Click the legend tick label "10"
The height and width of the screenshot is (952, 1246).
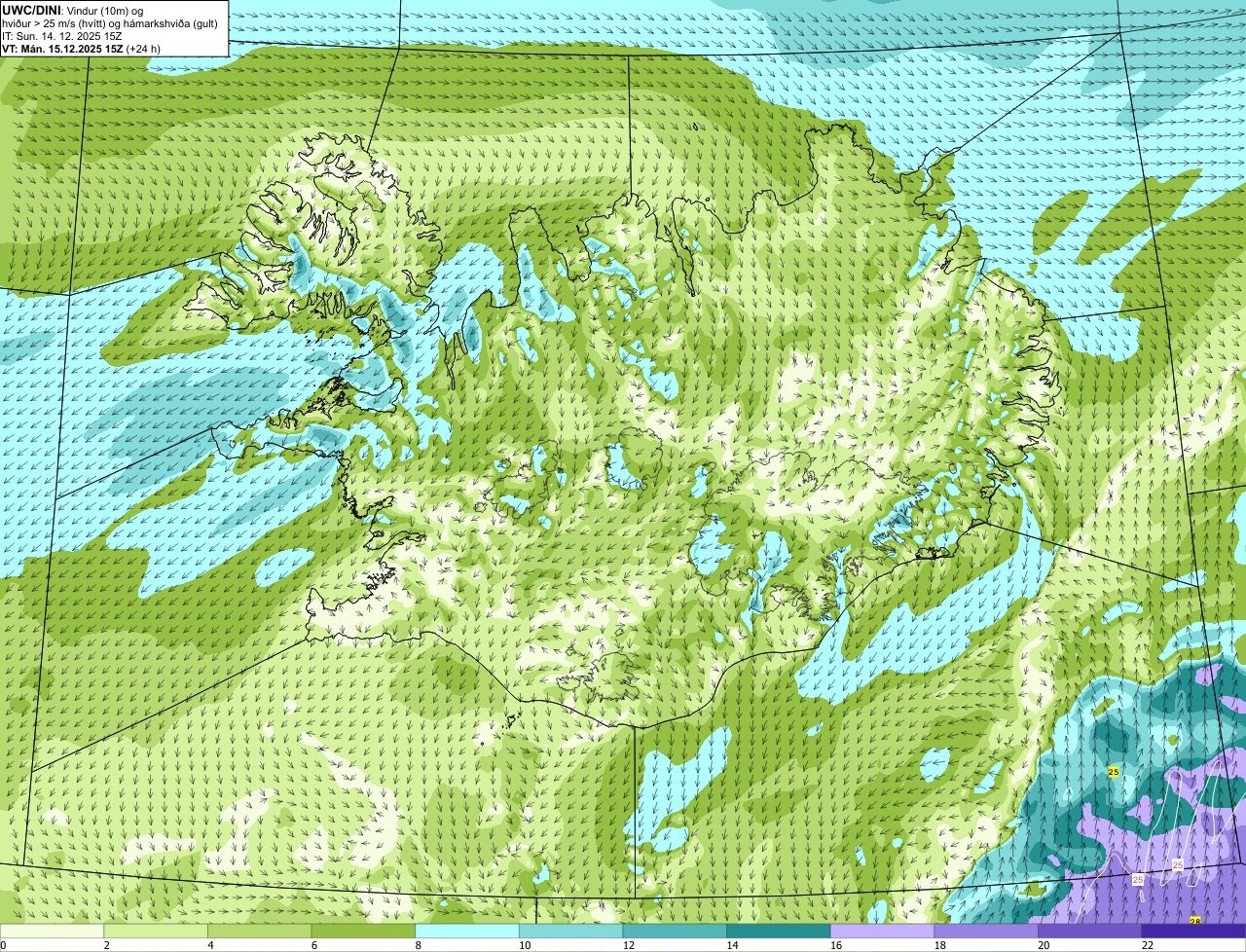525,945
